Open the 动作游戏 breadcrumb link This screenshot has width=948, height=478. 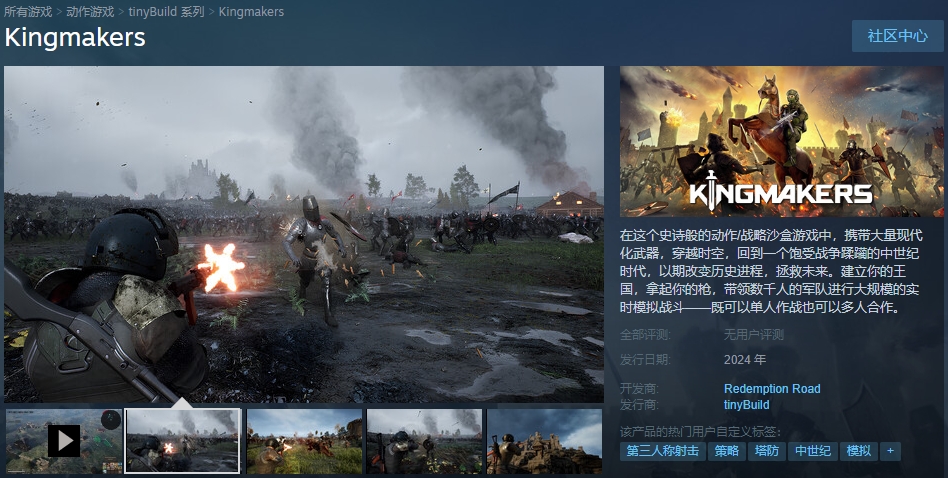[90, 11]
